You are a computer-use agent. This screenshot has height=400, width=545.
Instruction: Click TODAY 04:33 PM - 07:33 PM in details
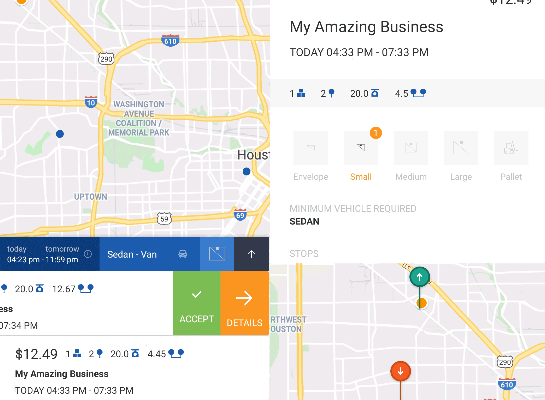pos(359,52)
